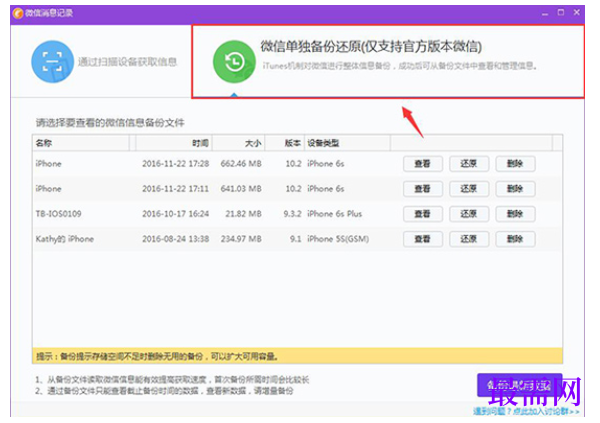Click 删除 for iPhone backup 17:11

[x=515, y=189]
